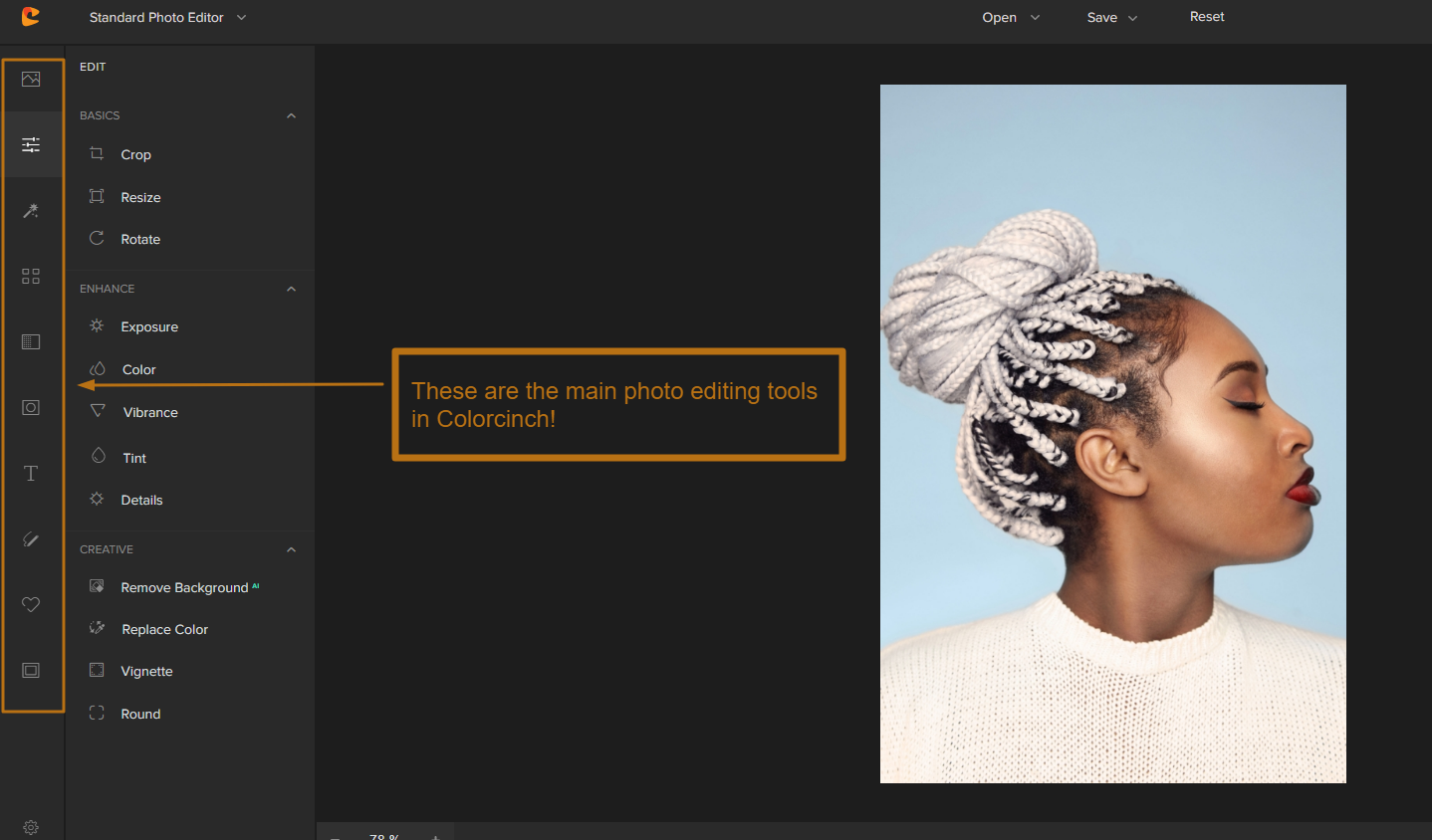Open the Save menu
The width and height of the screenshot is (1432, 840).
(x=1111, y=18)
